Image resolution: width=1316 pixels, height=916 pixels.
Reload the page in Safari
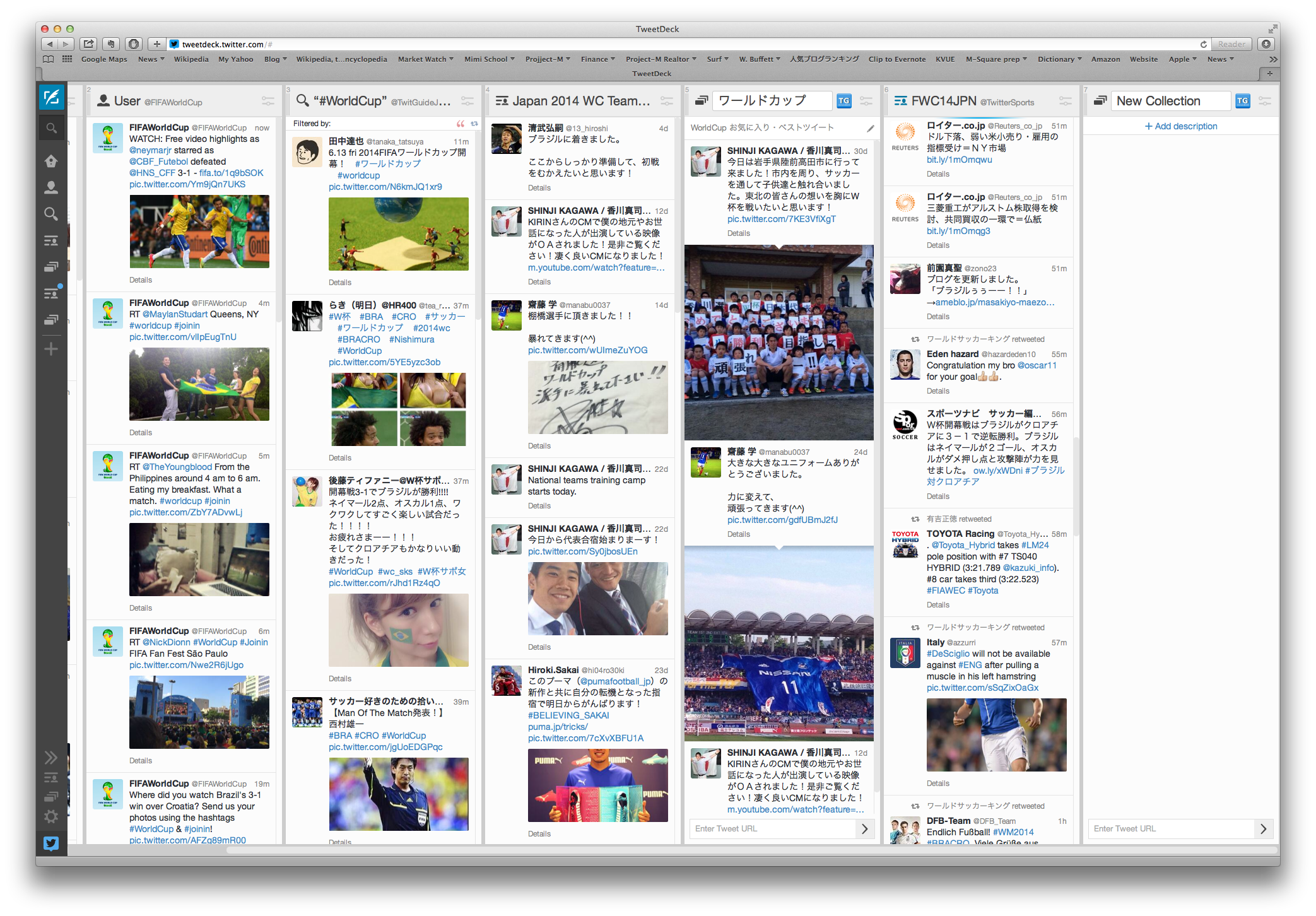click(1204, 44)
